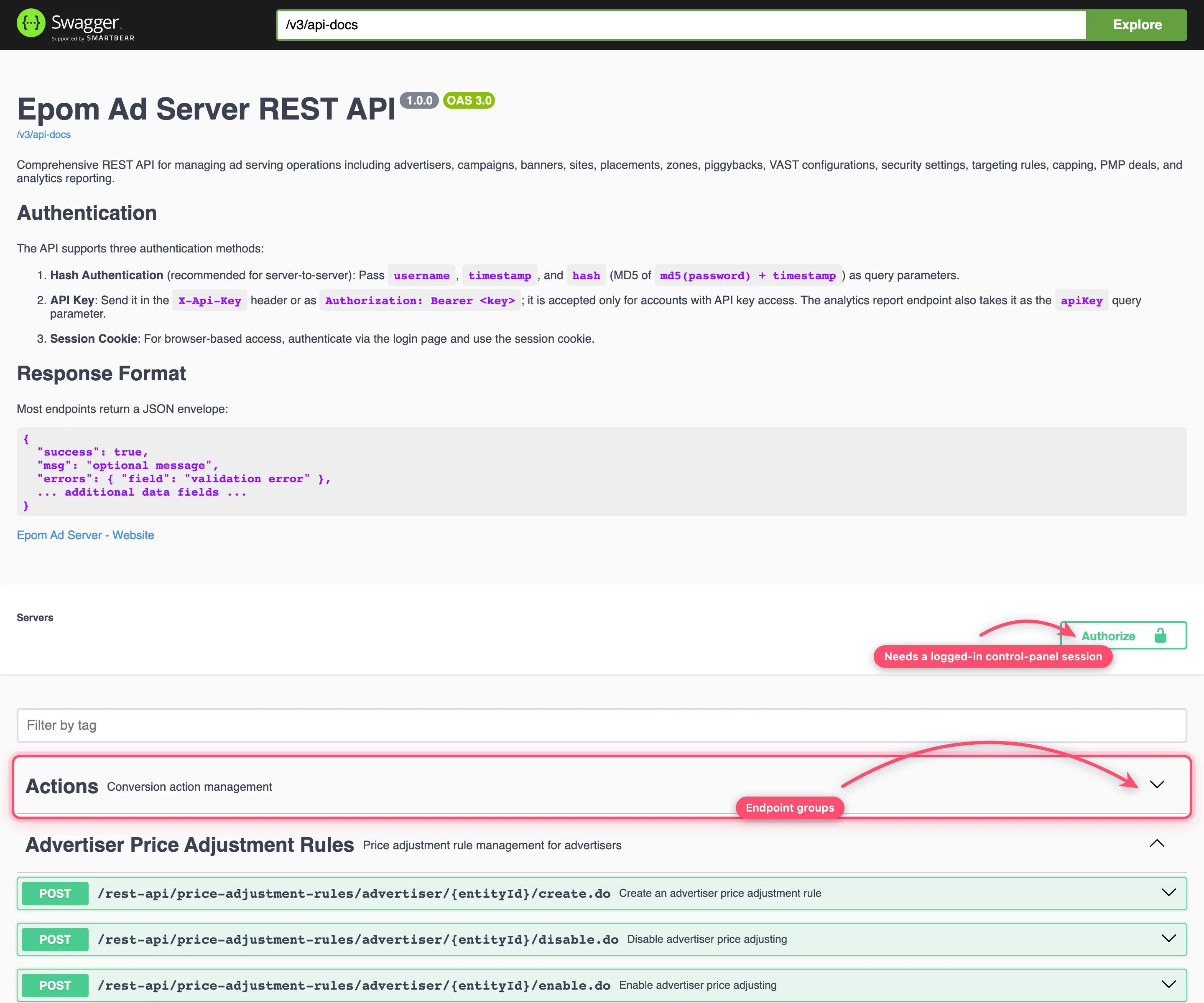
Task: Expand the enable.do POST endpoint chevron
Action: [x=1168, y=984]
